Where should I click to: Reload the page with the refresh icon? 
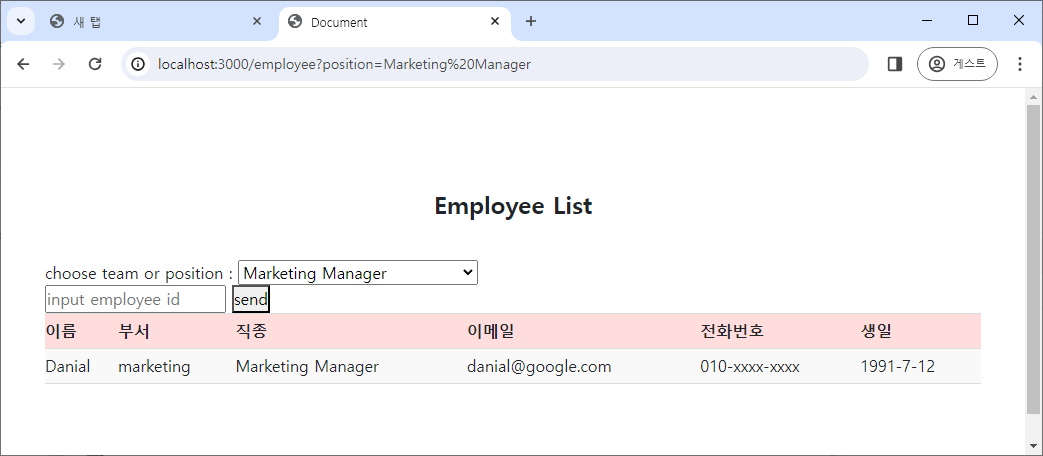[95, 64]
